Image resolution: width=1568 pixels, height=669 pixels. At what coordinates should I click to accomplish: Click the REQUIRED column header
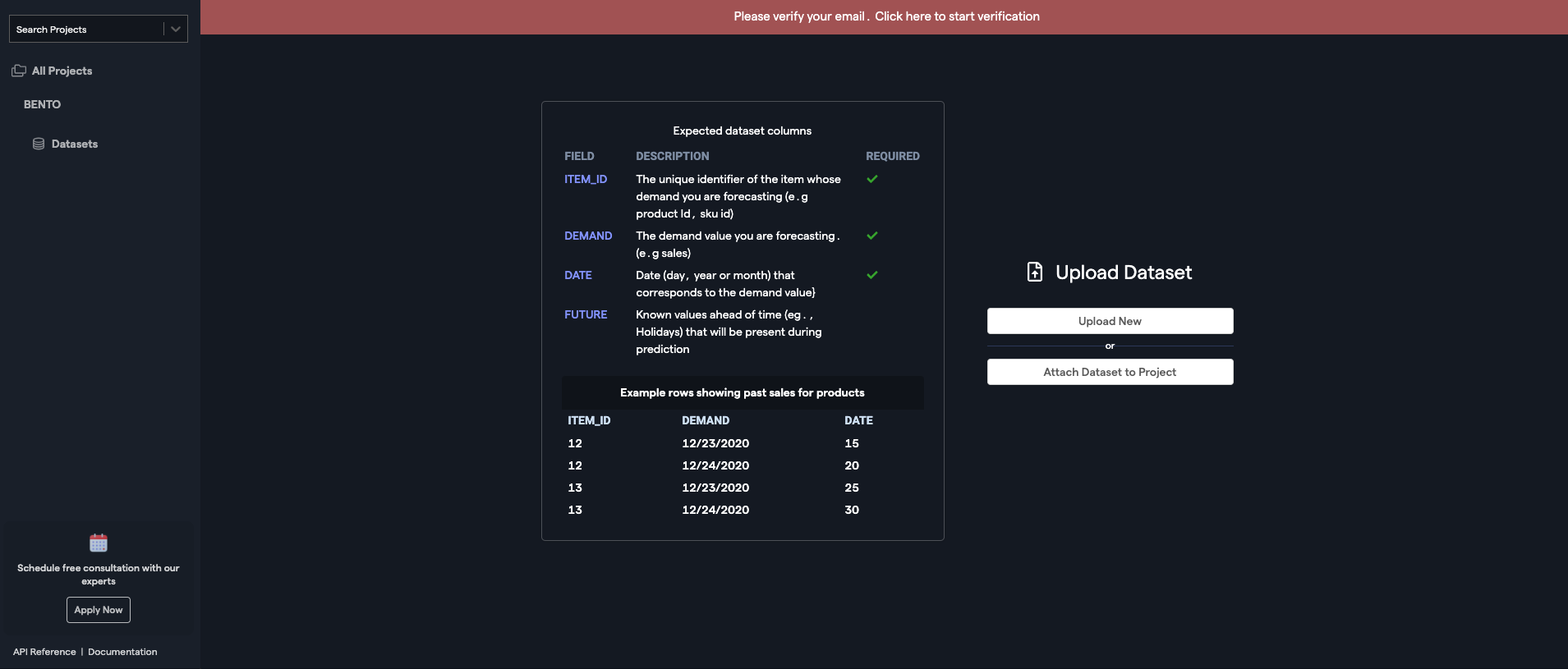[x=893, y=156]
